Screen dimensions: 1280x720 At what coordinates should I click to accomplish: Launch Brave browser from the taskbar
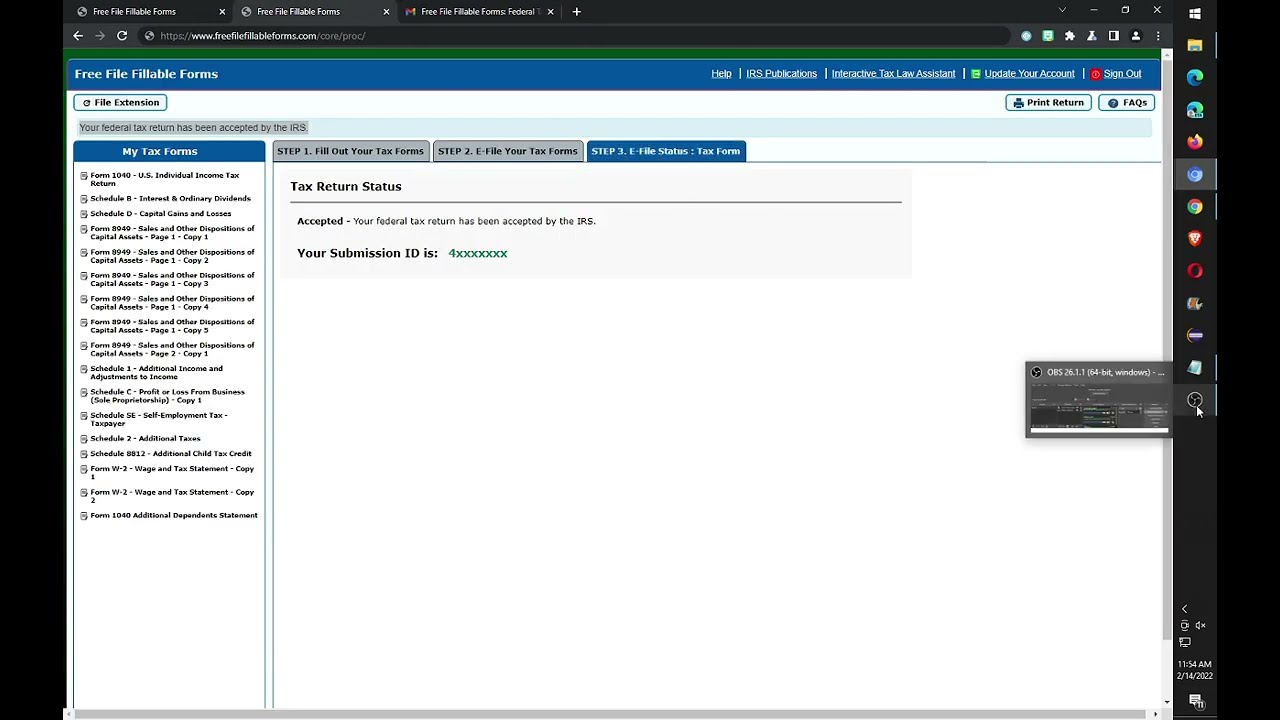(1195, 239)
